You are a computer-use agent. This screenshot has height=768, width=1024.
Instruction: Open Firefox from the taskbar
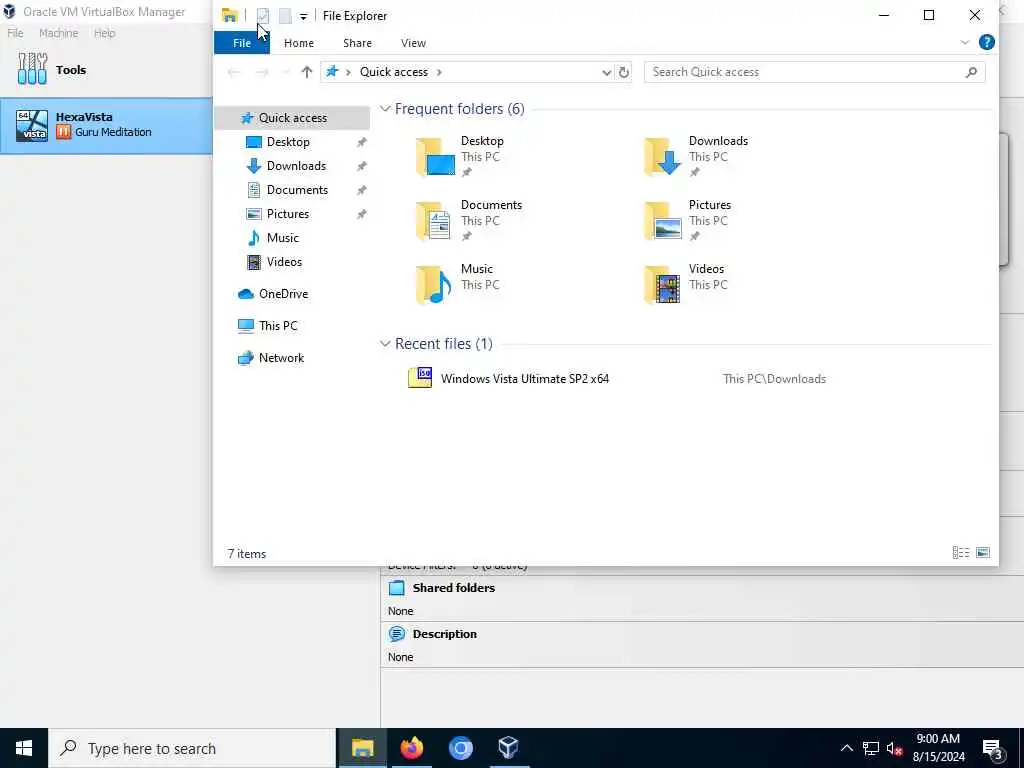coord(411,748)
